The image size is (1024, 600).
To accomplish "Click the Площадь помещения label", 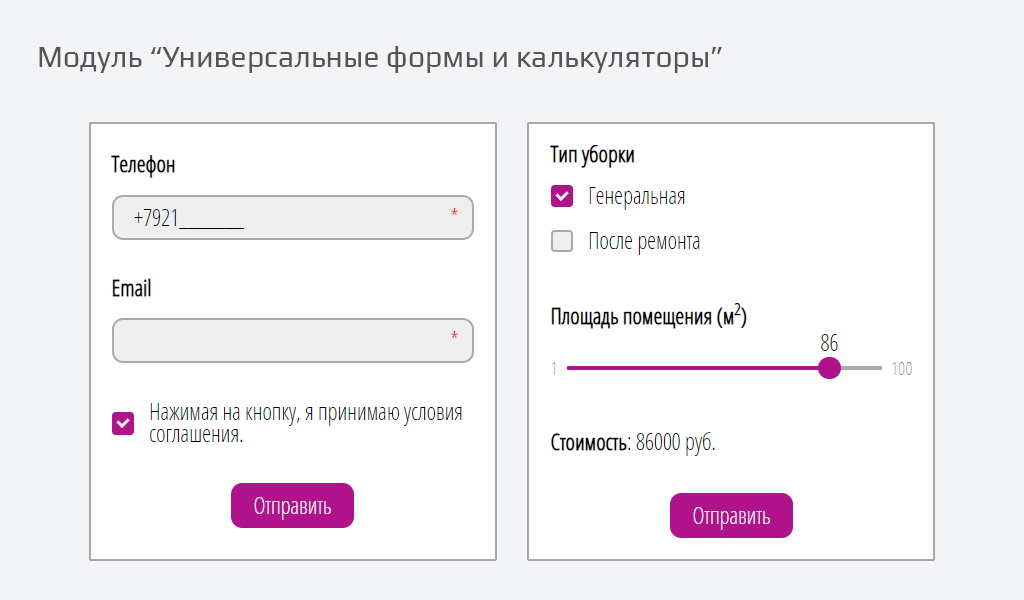I will point(648,317).
